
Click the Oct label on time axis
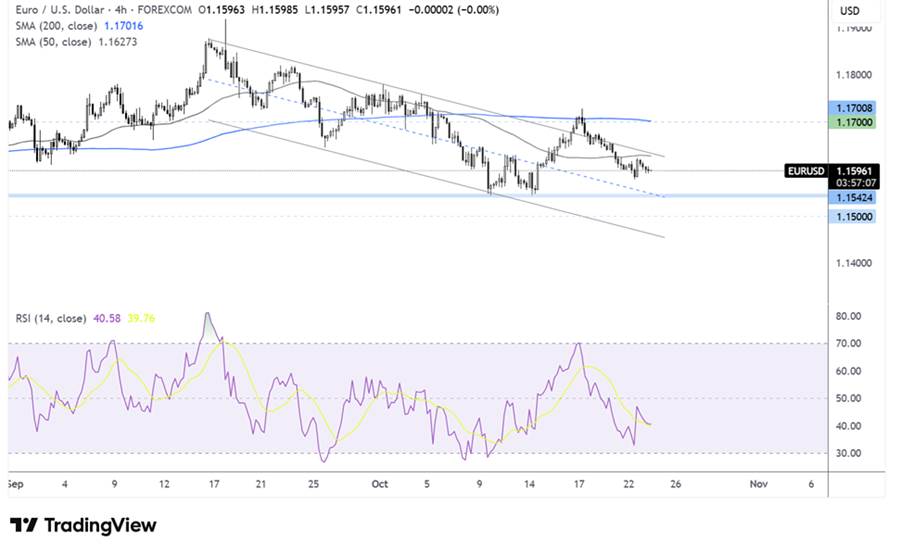[379, 483]
